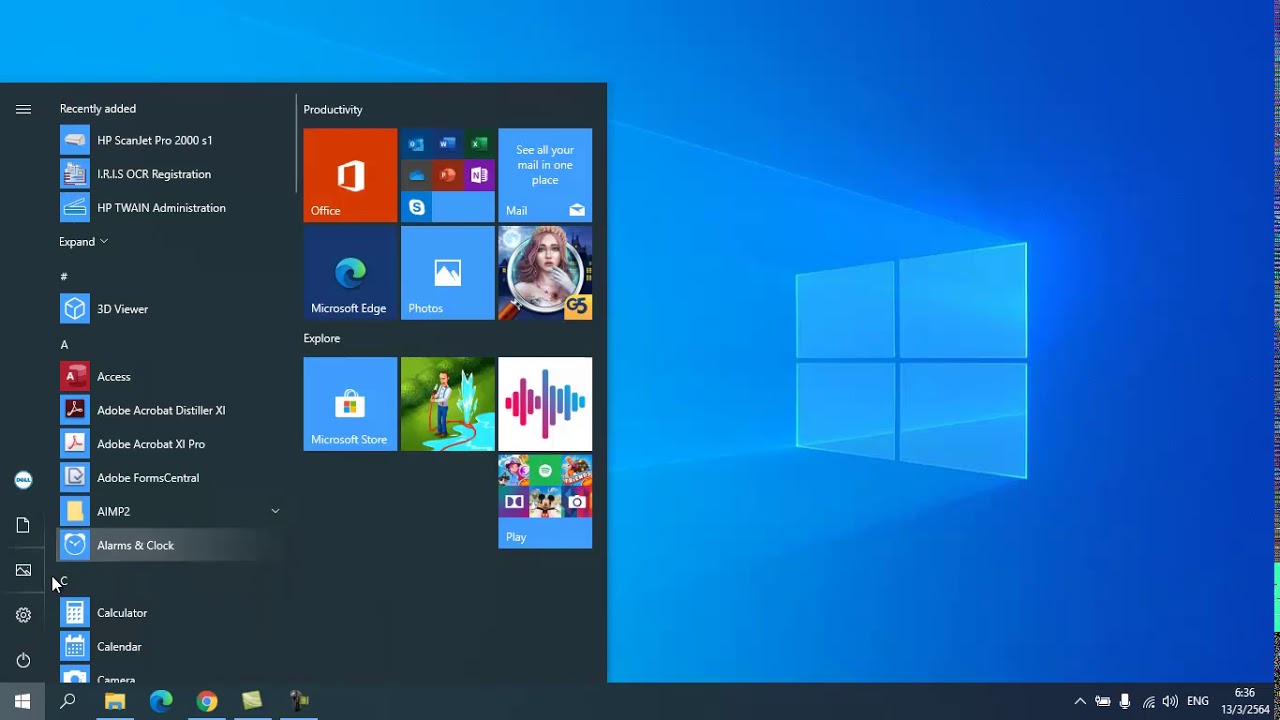Click the 'A' letter group header

click(64, 344)
